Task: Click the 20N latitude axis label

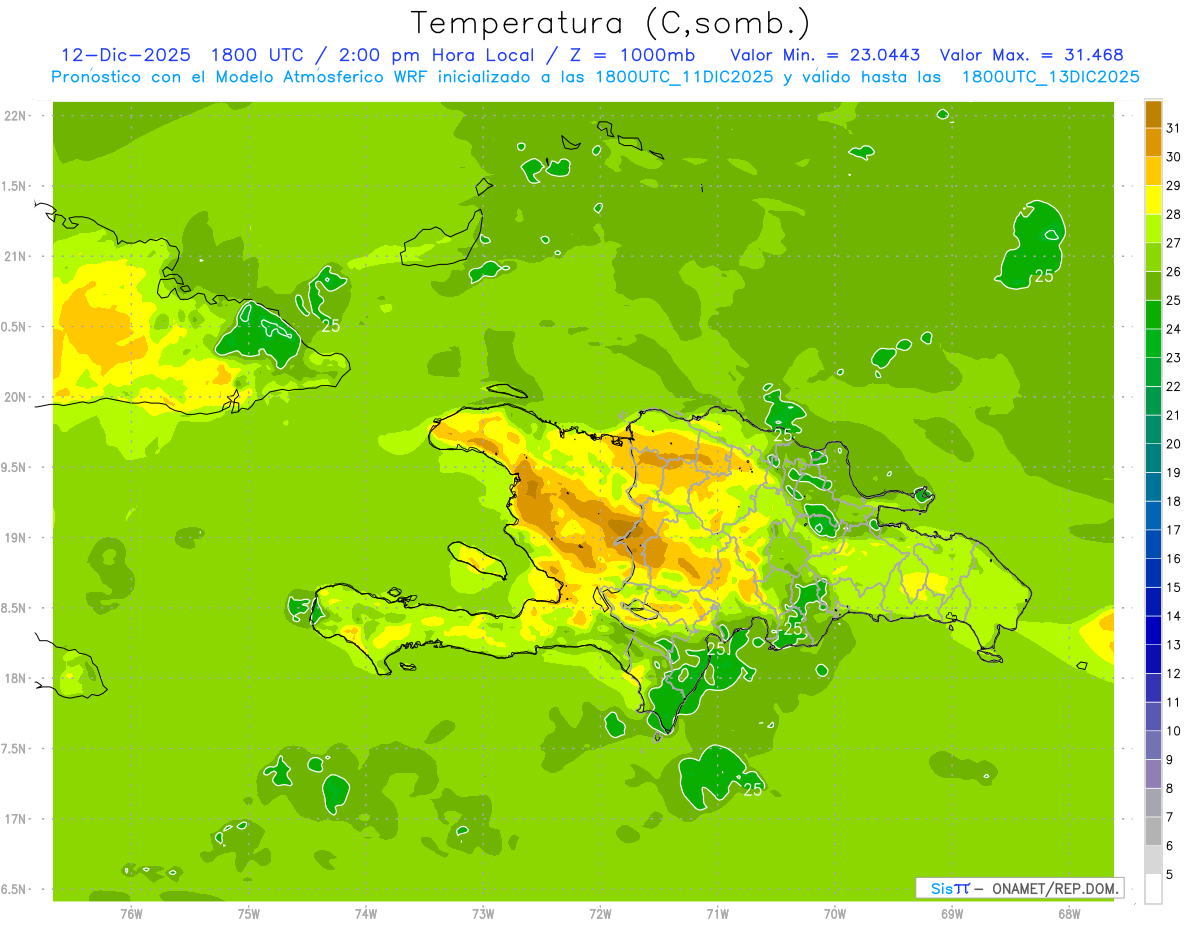Action: point(17,398)
